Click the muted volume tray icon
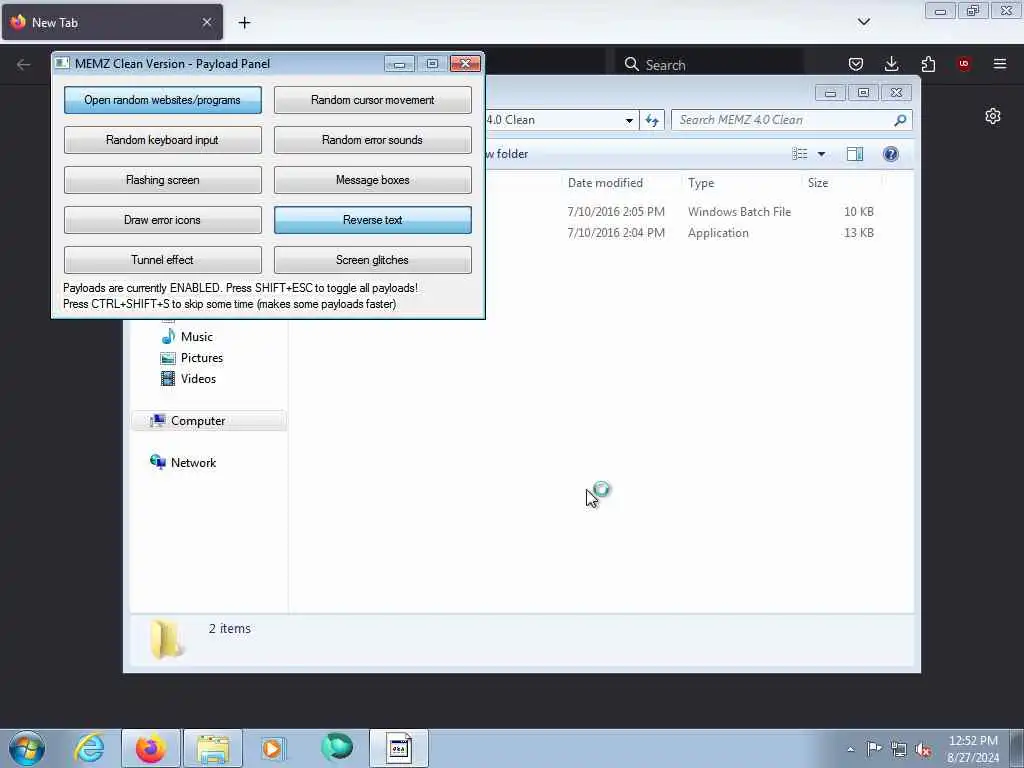Image resolution: width=1024 pixels, height=768 pixels. click(923, 750)
